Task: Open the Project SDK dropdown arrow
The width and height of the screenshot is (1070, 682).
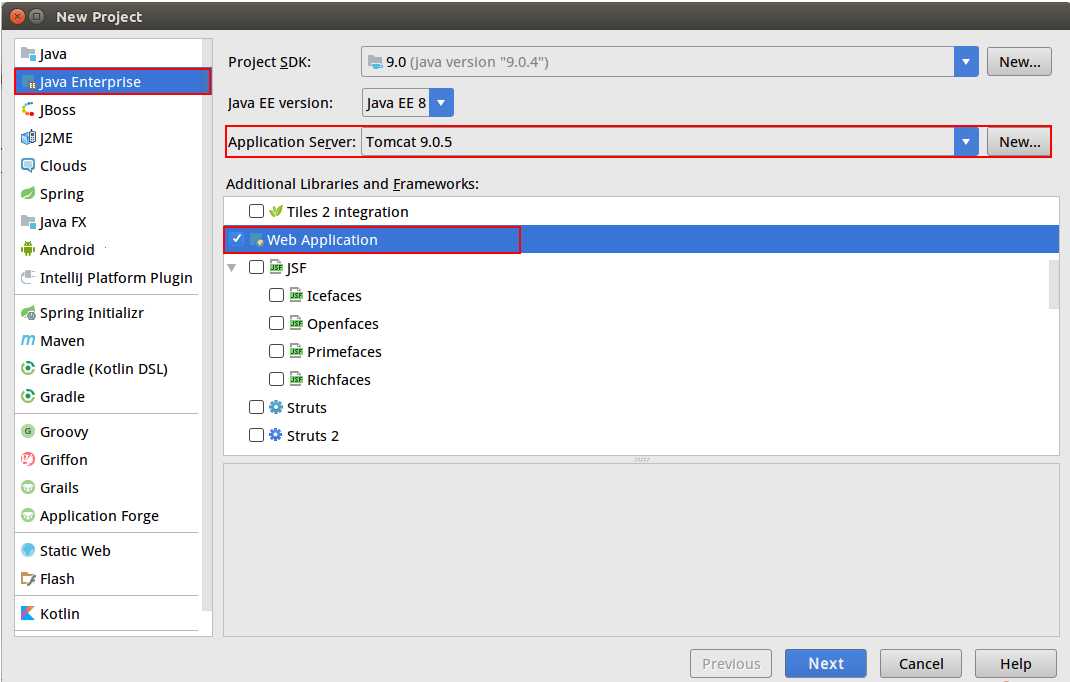Action: point(966,61)
